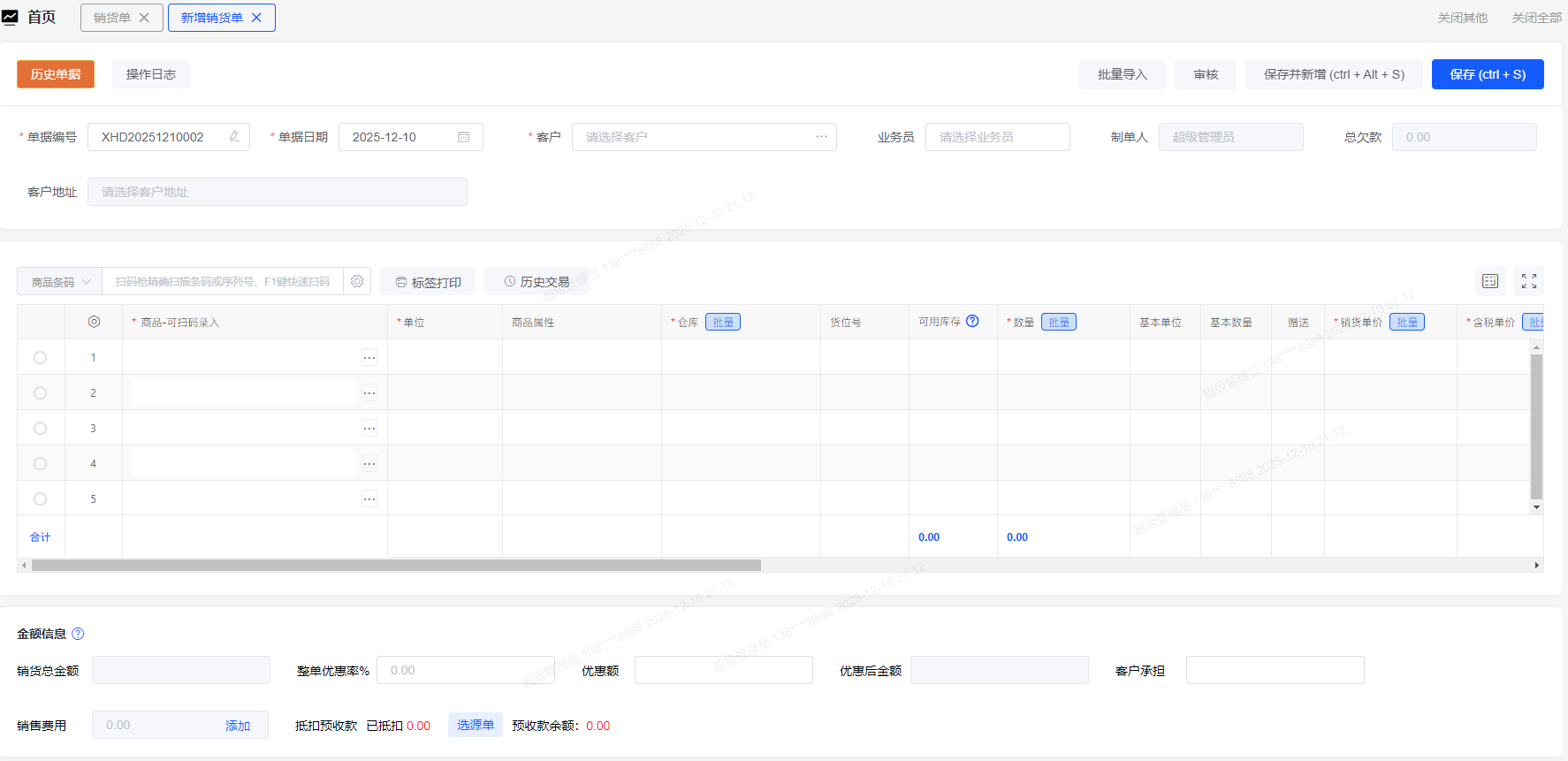The width and height of the screenshot is (1568, 761).
Task: Click the column config gear in table header
Action: [94, 322]
